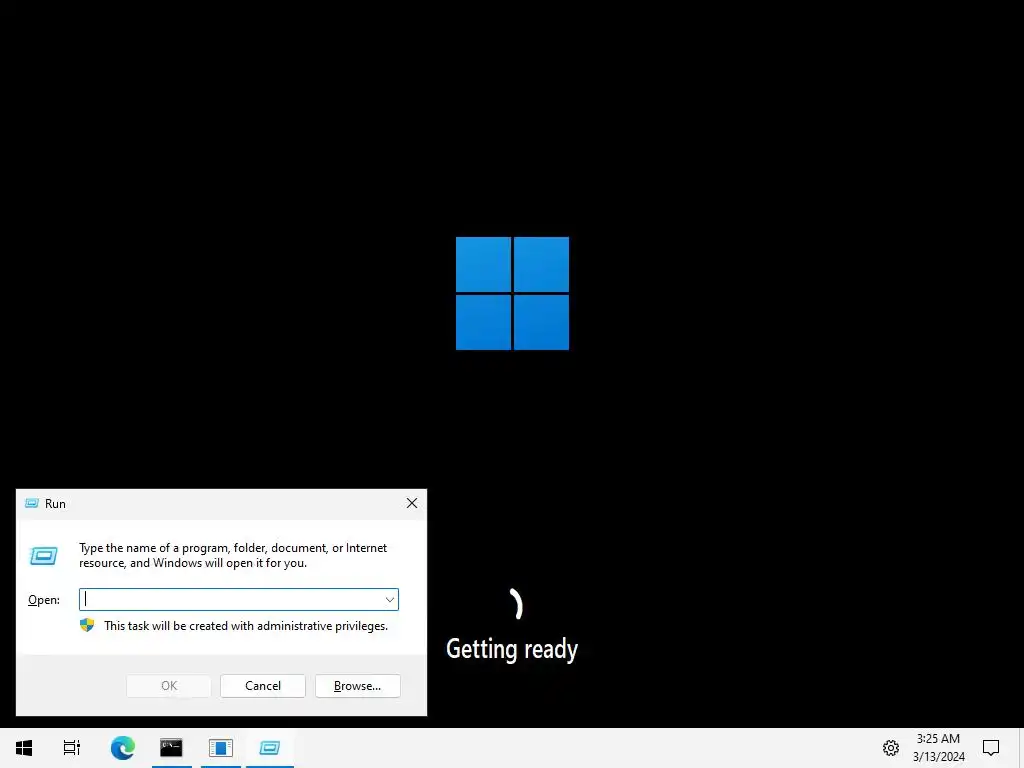The image size is (1024, 768).
Task: Switch to the blue-square app in the taskbar
Action: tap(221, 748)
